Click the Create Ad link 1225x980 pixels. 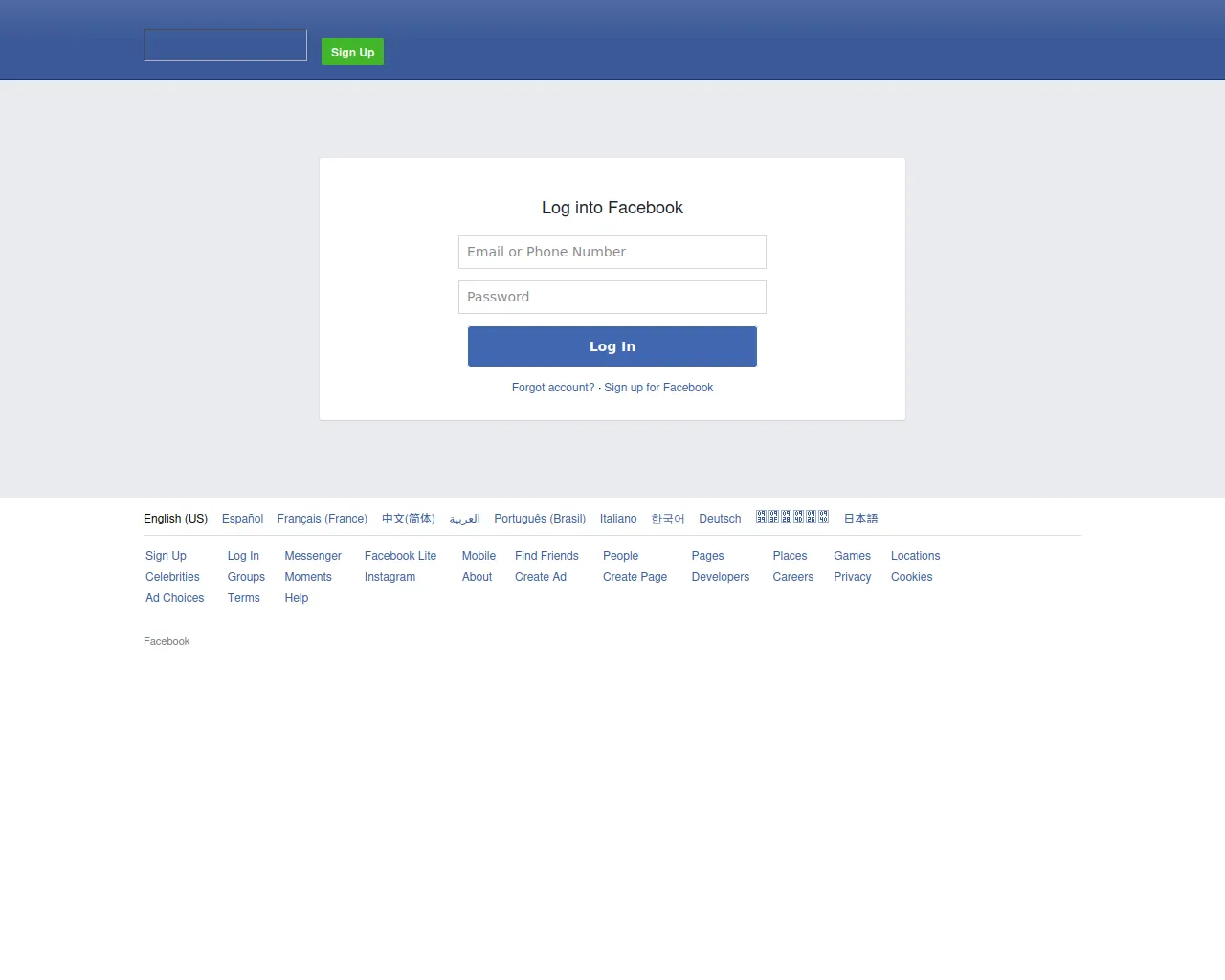point(540,576)
